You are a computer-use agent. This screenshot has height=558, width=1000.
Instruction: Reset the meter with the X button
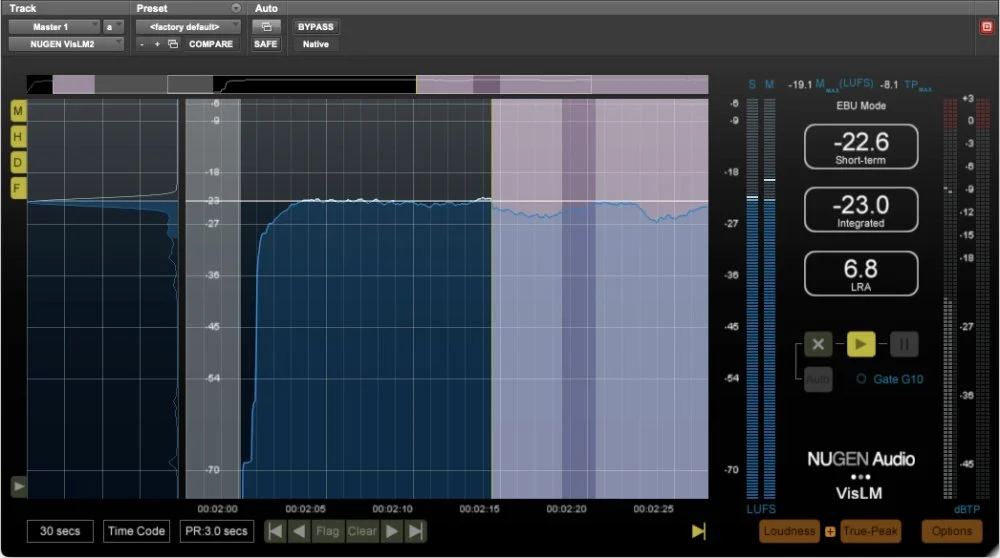pyautogui.click(x=818, y=344)
